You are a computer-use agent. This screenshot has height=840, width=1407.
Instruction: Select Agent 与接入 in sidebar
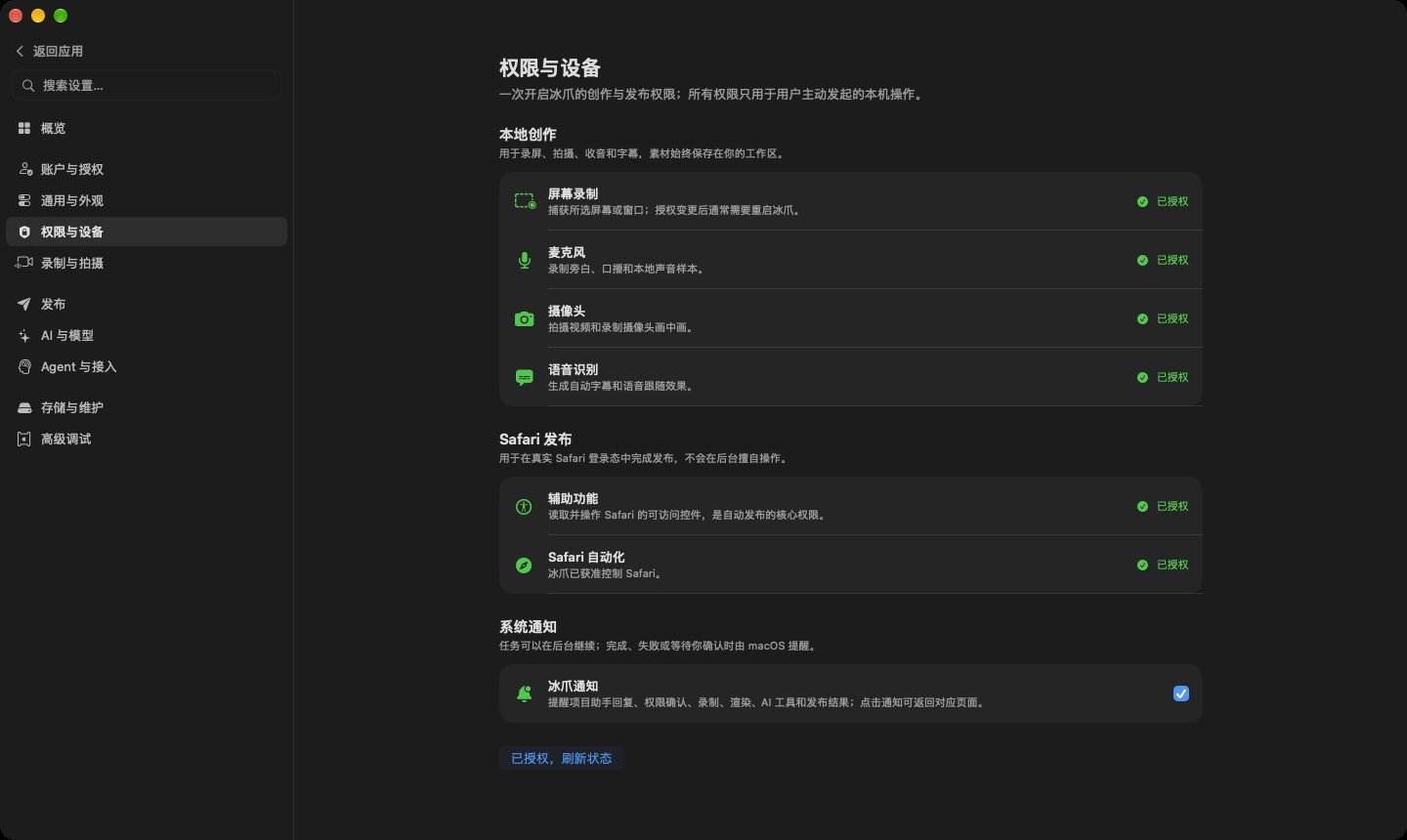coord(147,366)
